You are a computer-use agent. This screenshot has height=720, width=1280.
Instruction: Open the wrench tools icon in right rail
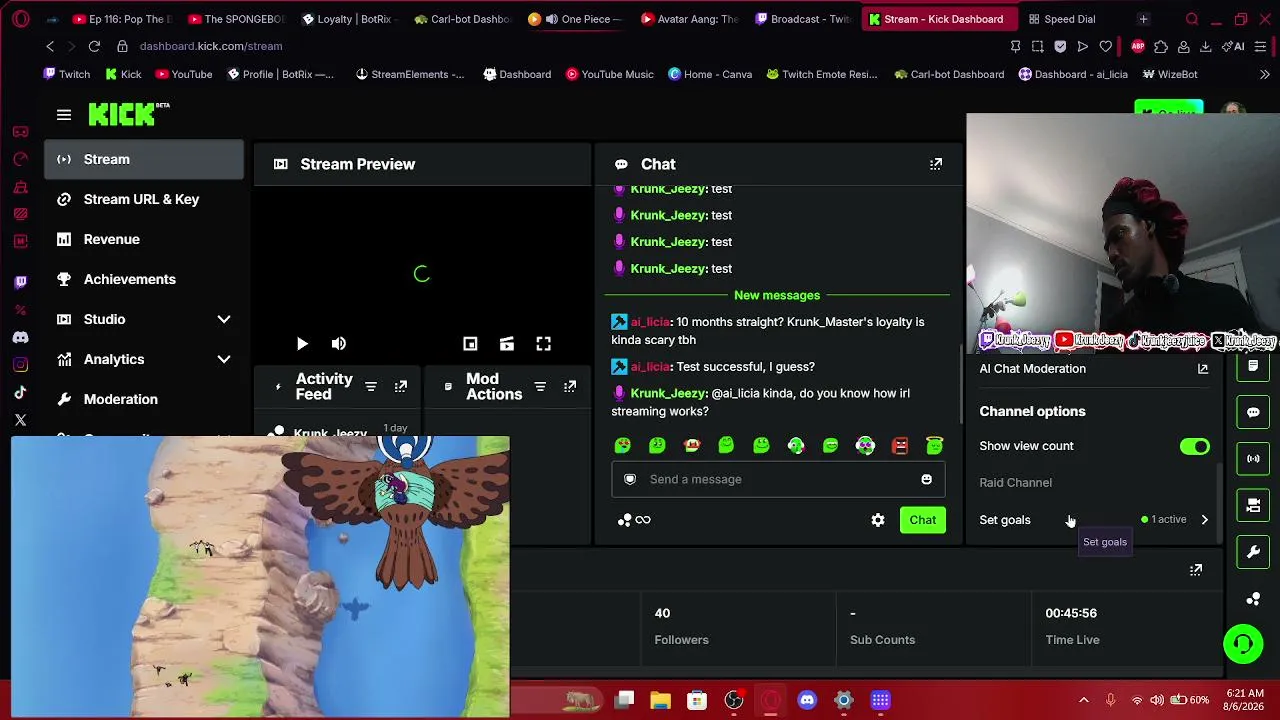[1253, 552]
